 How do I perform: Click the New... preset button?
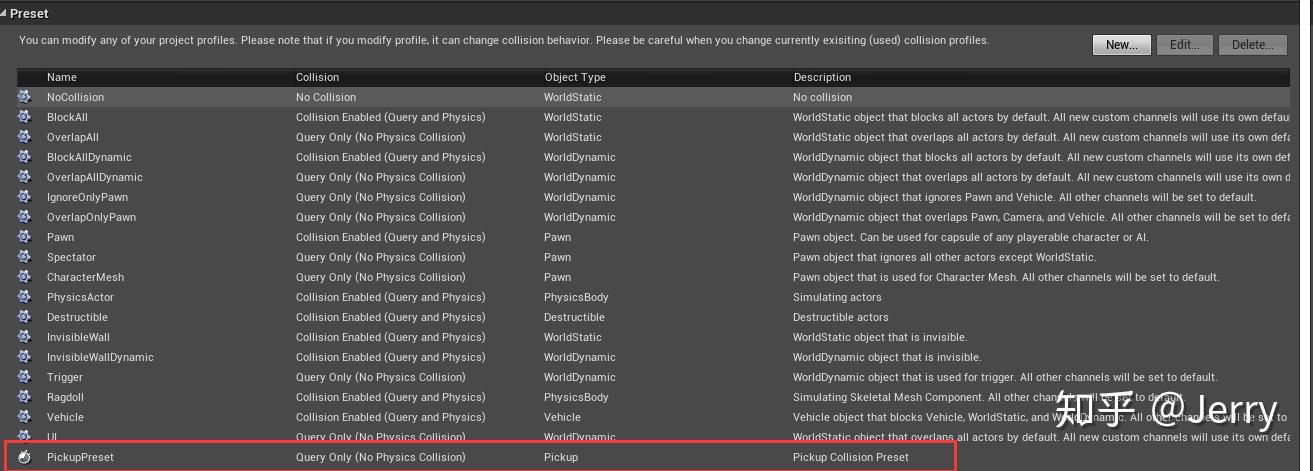1121,45
